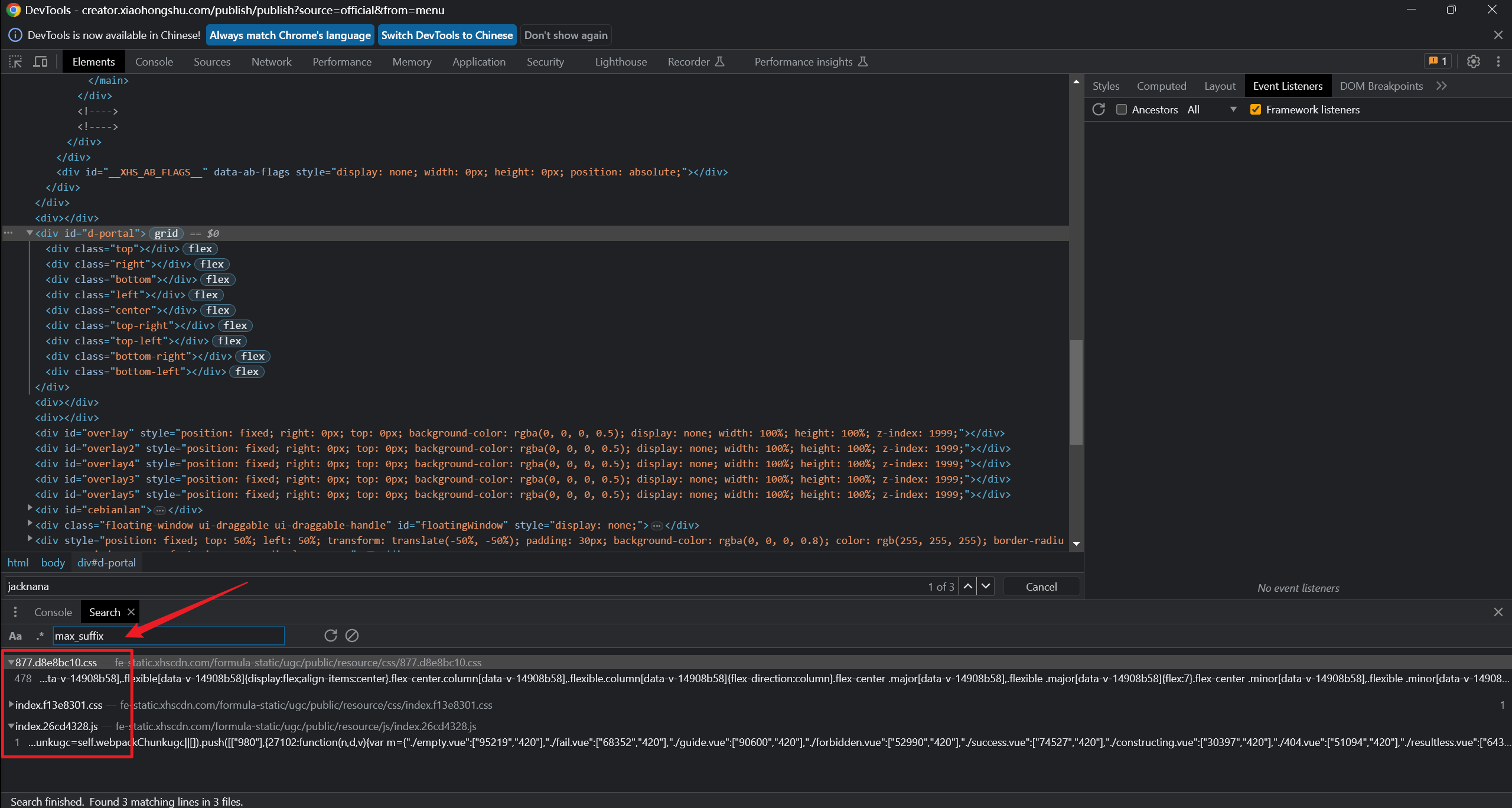Expand index.f13e8301.css search result
Screen dimensions: 1512x808
tap(11, 705)
